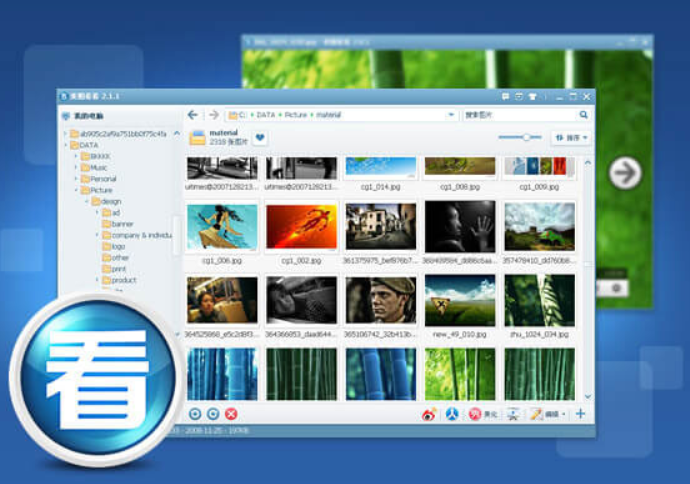Expand the DATA folder tree arrow

pos(66,145)
